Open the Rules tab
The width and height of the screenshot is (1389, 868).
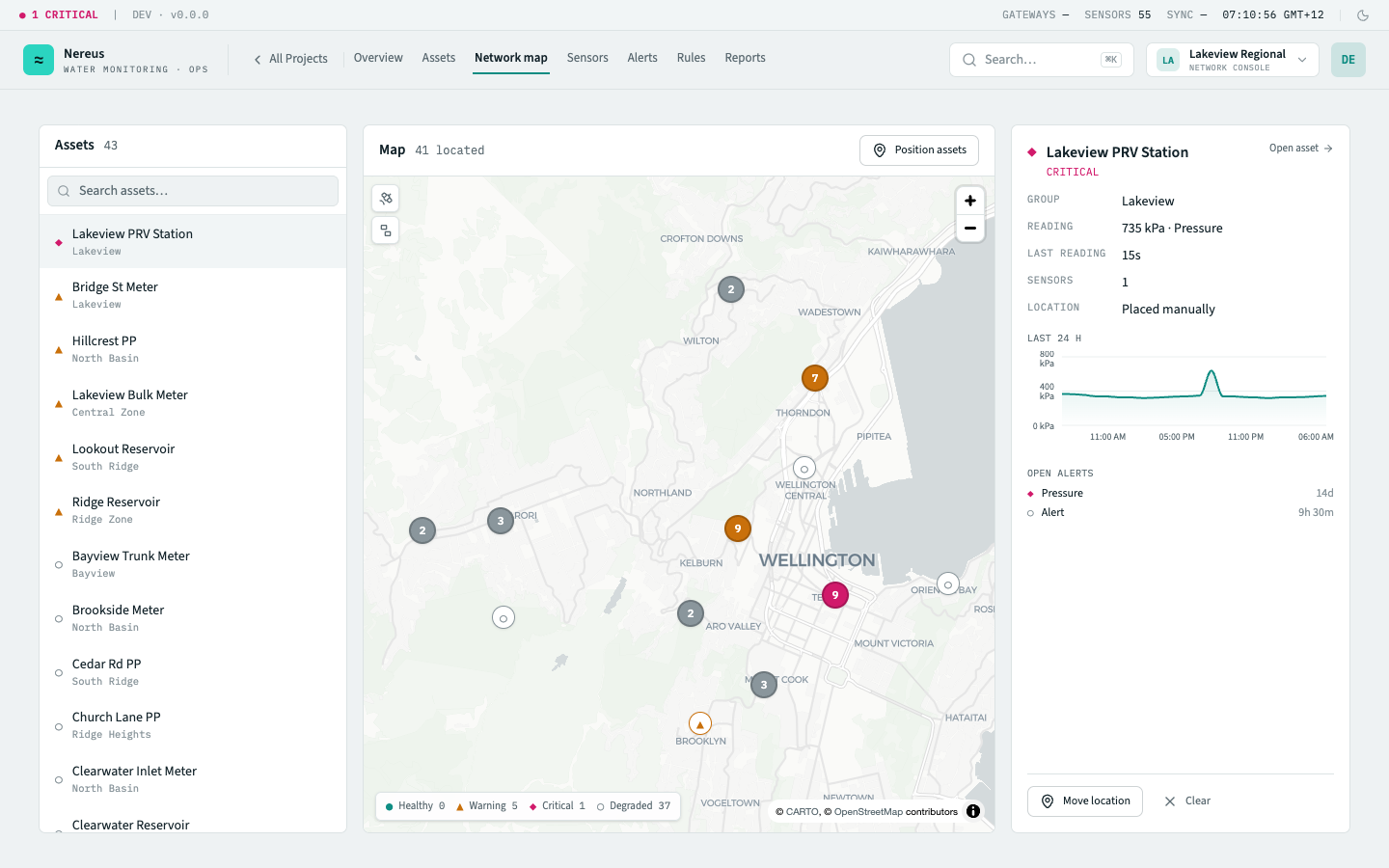pos(692,58)
